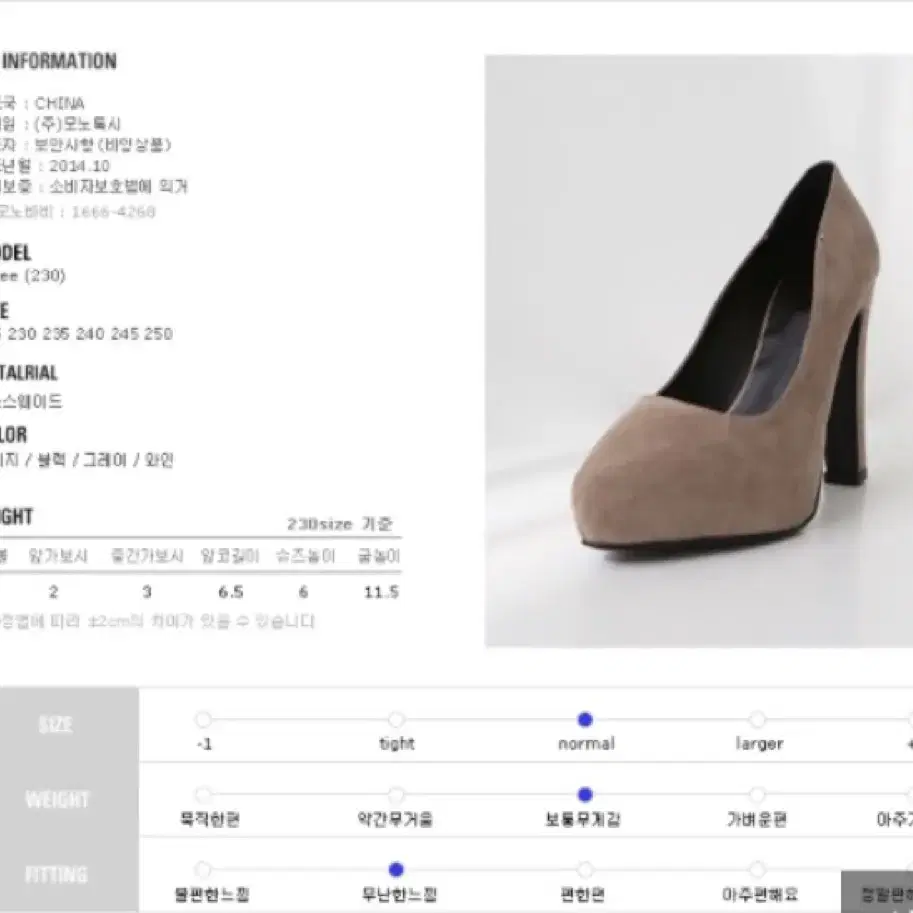Click the 슈즈높이 column header
This screenshot has width=913, height=913.
pos(306,556)
